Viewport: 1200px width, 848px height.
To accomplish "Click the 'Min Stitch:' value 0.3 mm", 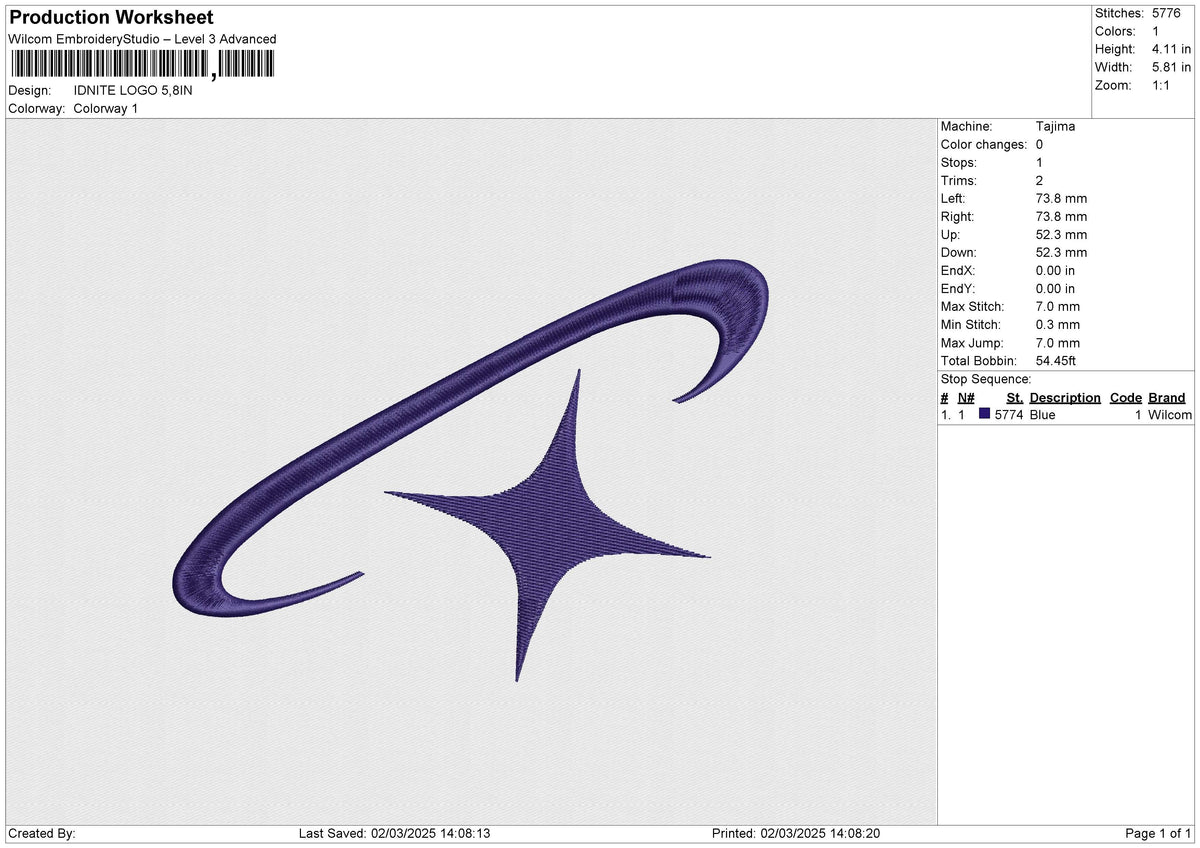I will tap(1058, 325).
